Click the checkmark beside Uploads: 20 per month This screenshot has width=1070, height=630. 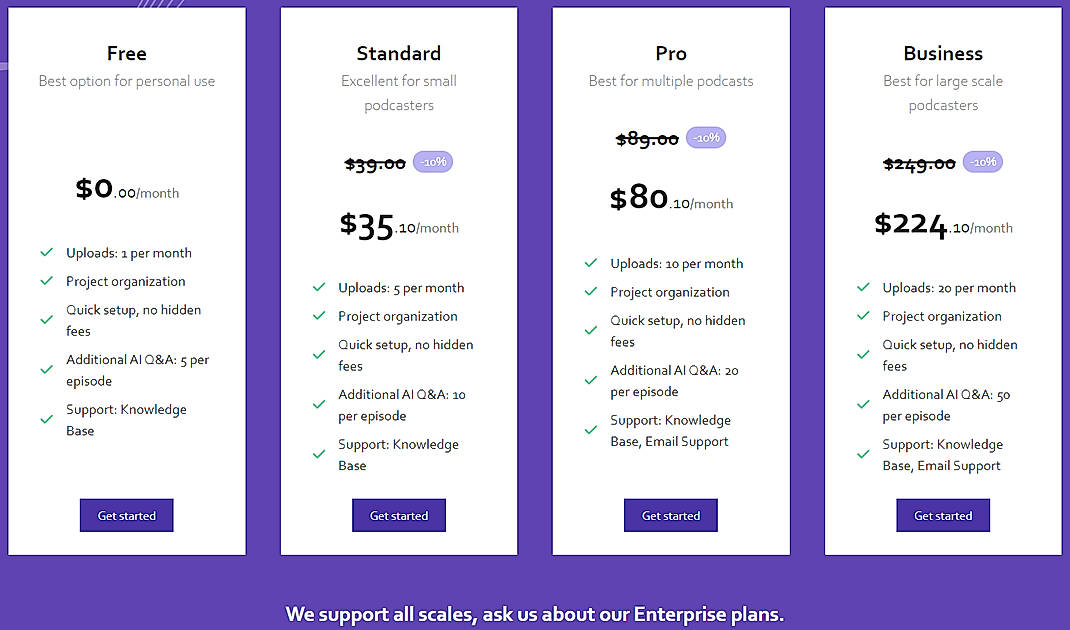point(862,287)
